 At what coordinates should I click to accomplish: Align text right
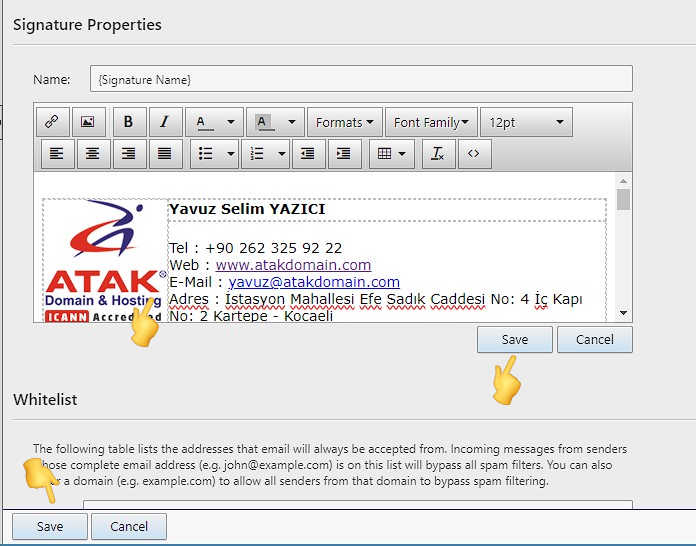129,154
